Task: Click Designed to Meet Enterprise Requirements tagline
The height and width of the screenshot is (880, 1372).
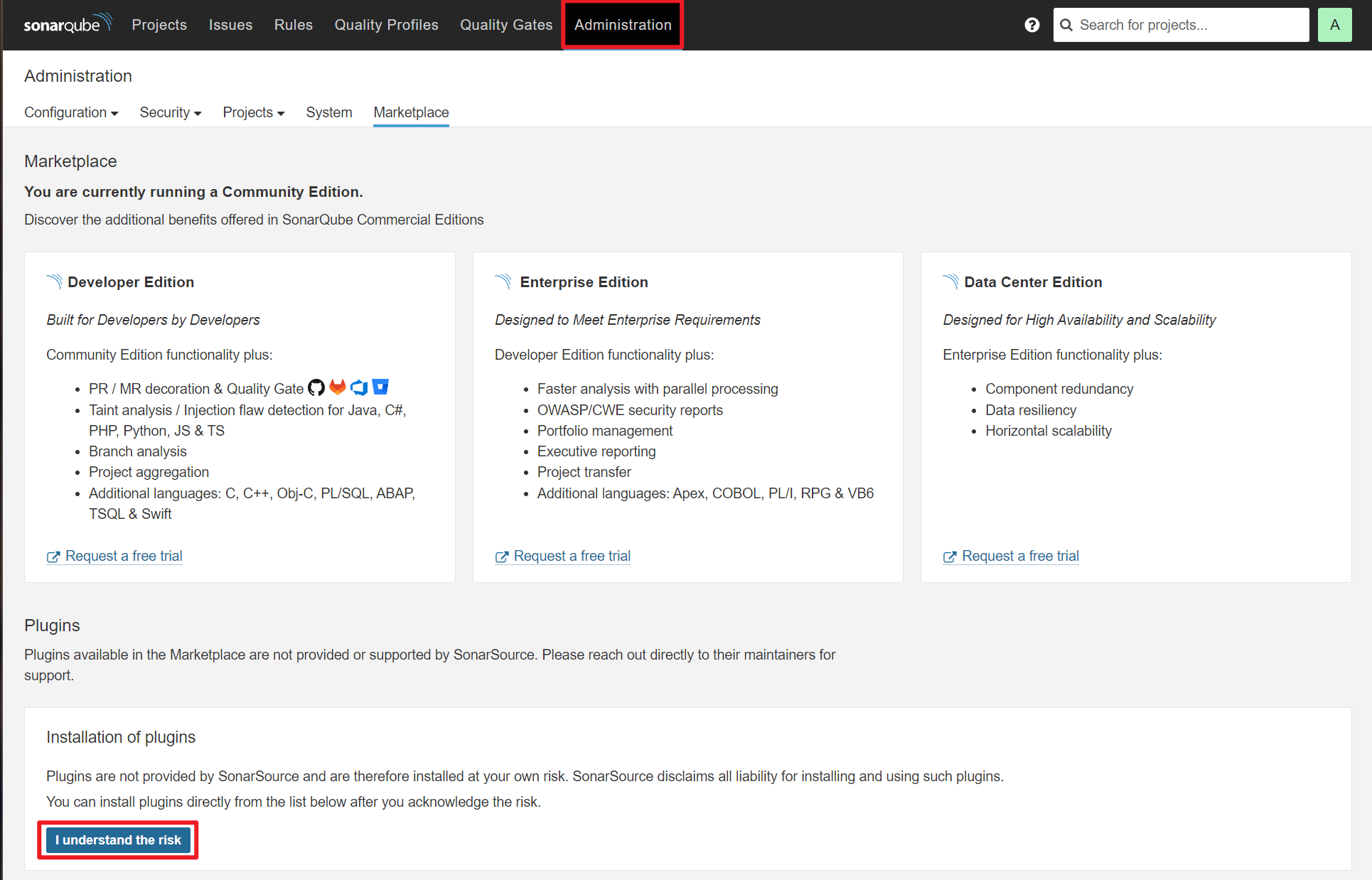Action: 628,320
